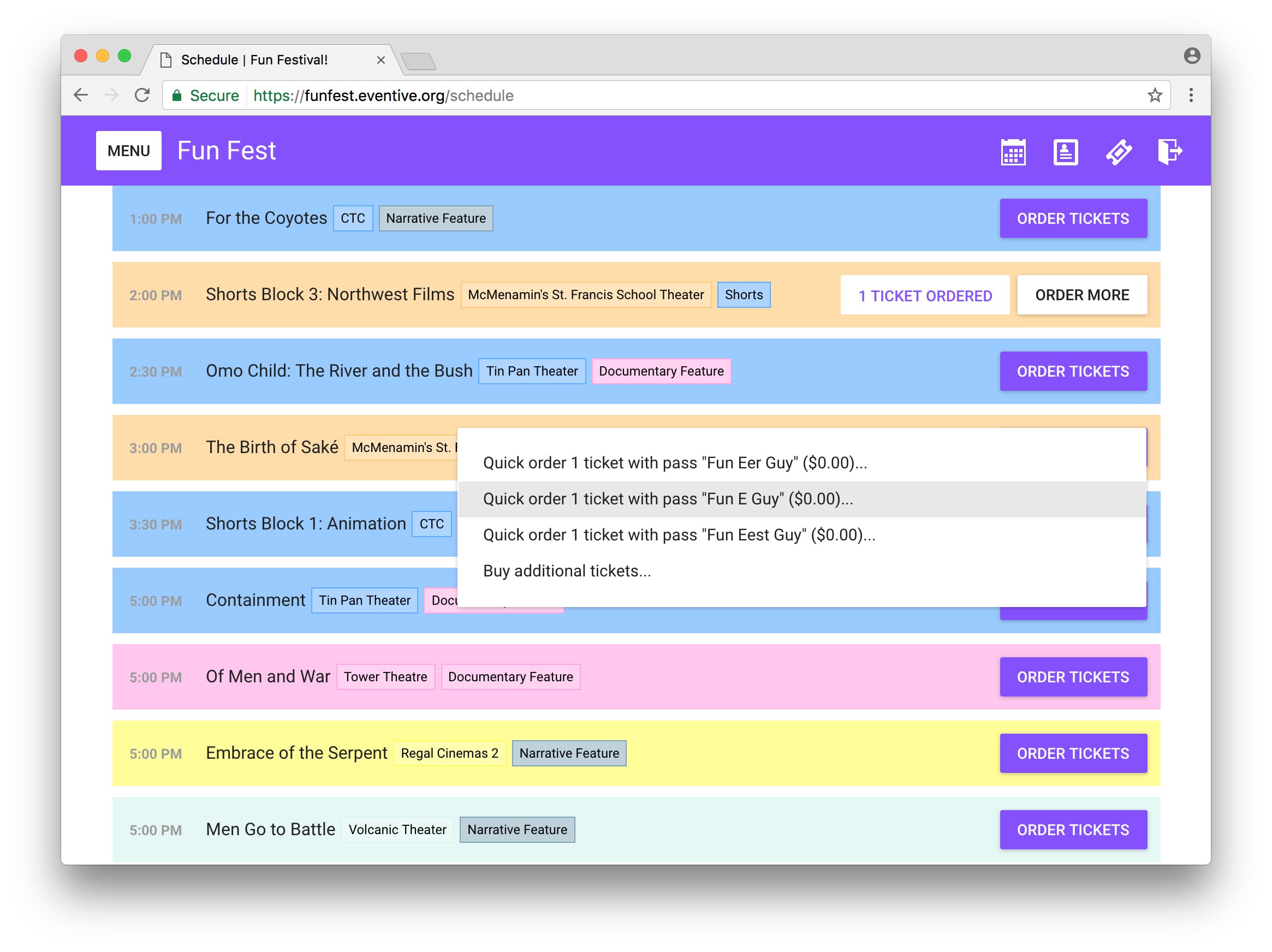
Task: Go back using browser back arrow
Action: [81, 96]
